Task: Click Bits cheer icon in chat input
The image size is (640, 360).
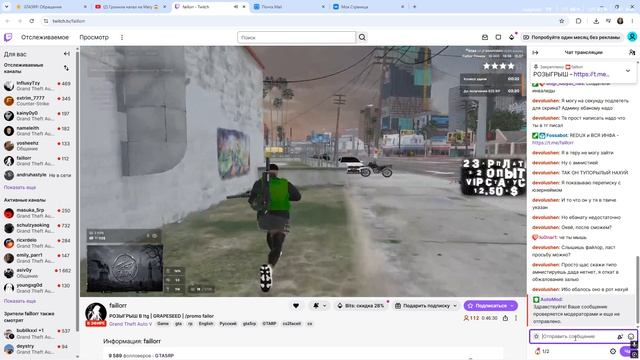Action: point(620,336)
